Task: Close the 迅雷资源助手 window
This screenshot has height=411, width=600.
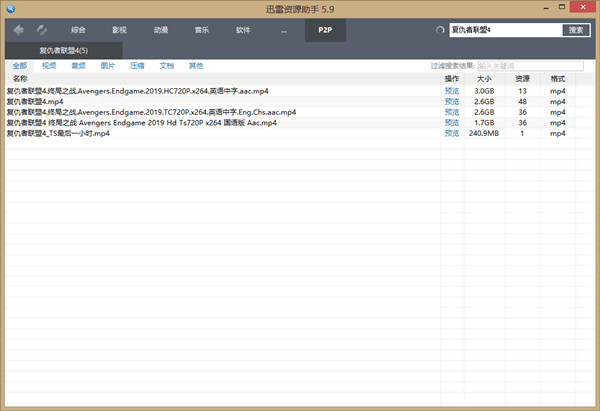Action: (x=583, y=7)
